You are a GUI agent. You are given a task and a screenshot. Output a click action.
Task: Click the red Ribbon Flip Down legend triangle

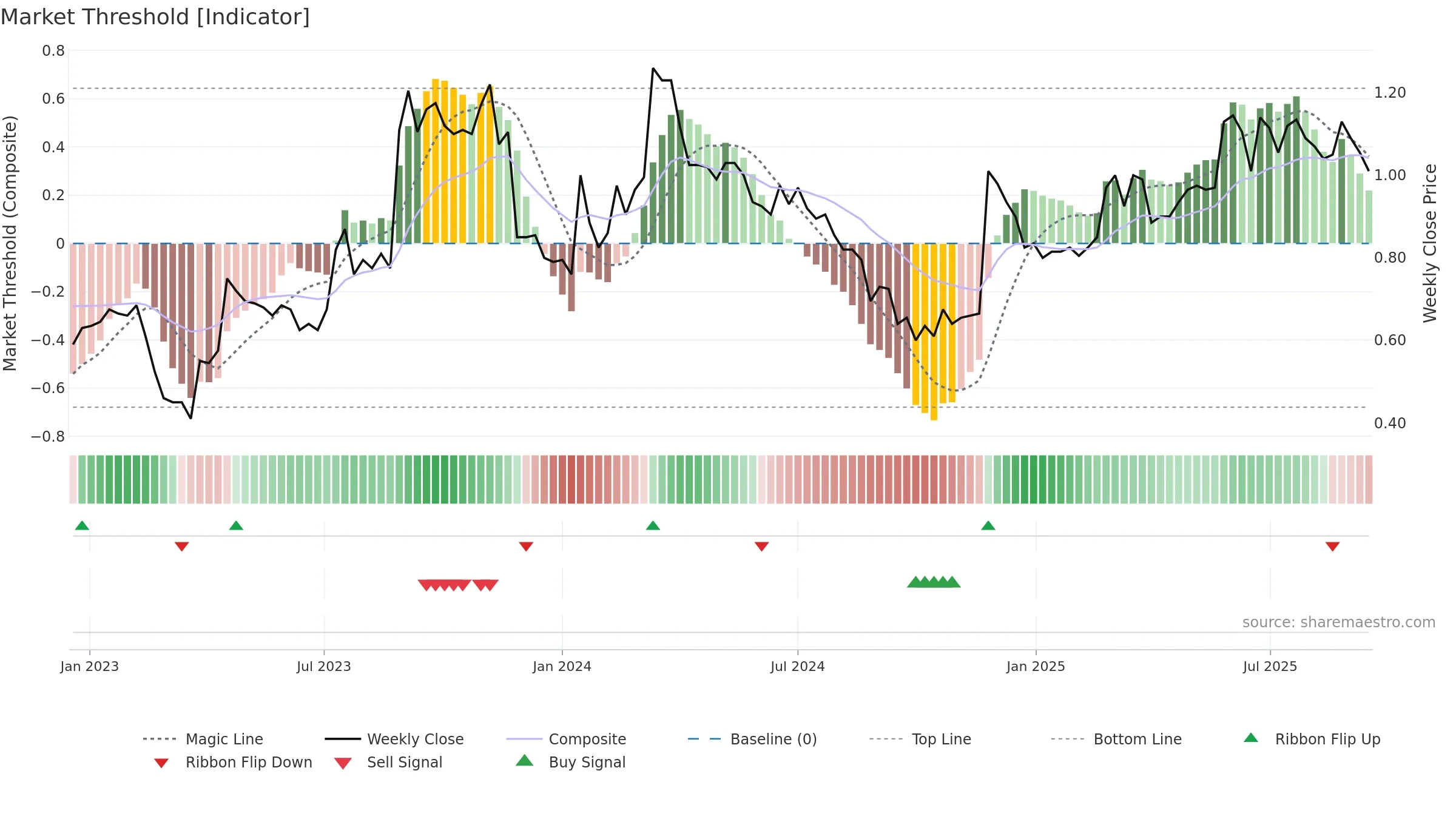coord(161,763)
